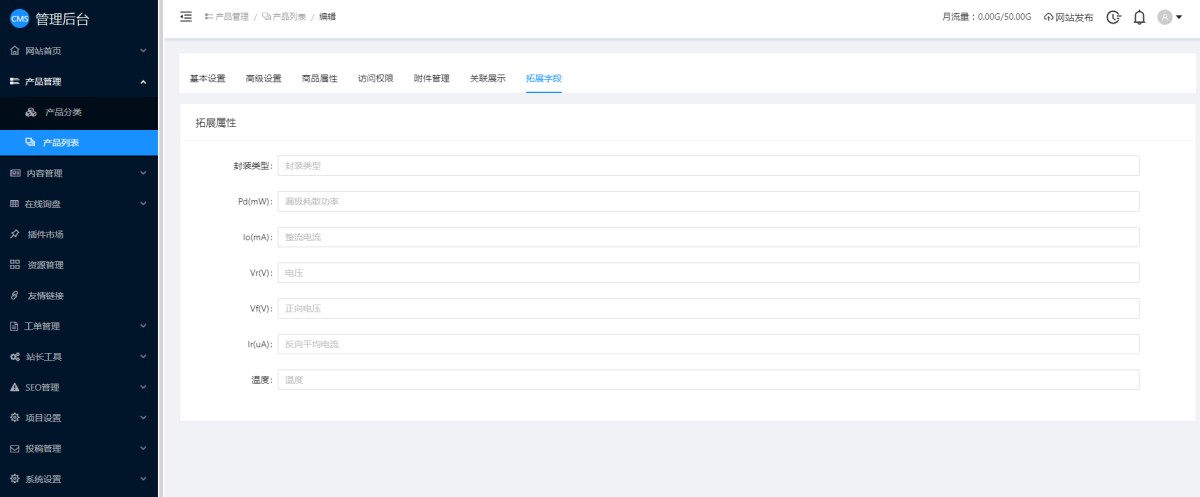Click the CMS logo icon
1200x497 pixels.
pyautogui.click(x=19, y=19)
